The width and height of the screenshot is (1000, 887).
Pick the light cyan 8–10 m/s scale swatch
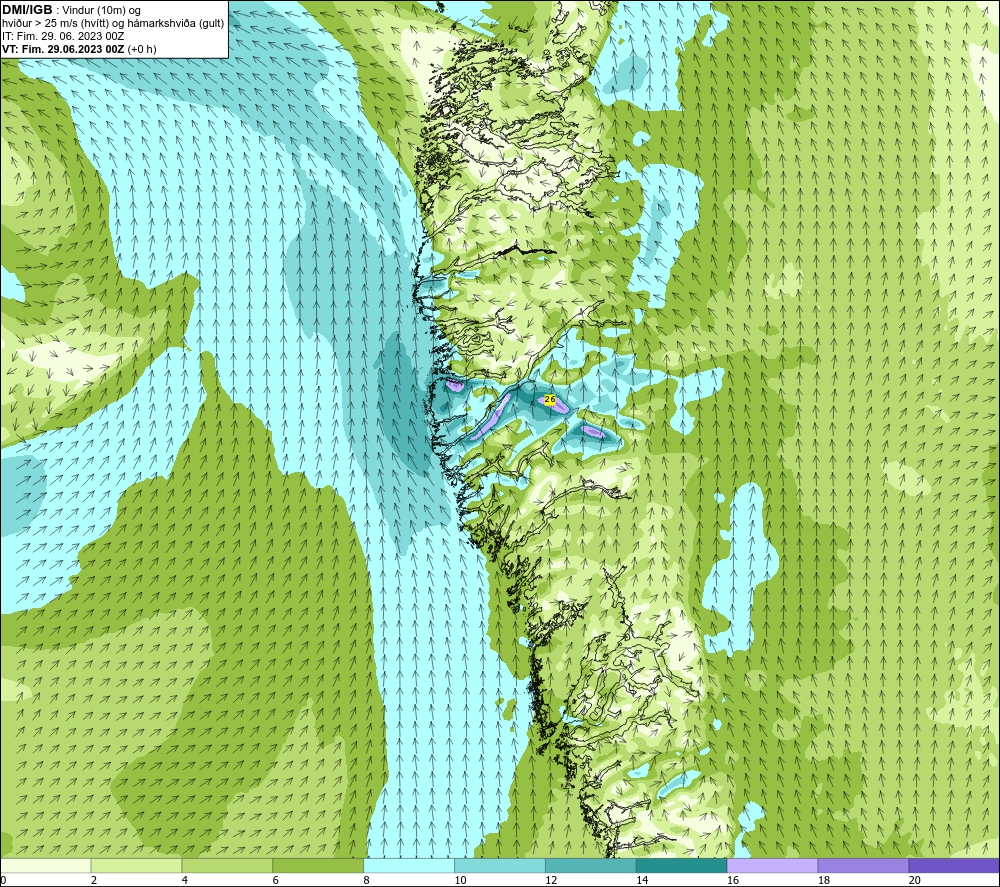409,865
